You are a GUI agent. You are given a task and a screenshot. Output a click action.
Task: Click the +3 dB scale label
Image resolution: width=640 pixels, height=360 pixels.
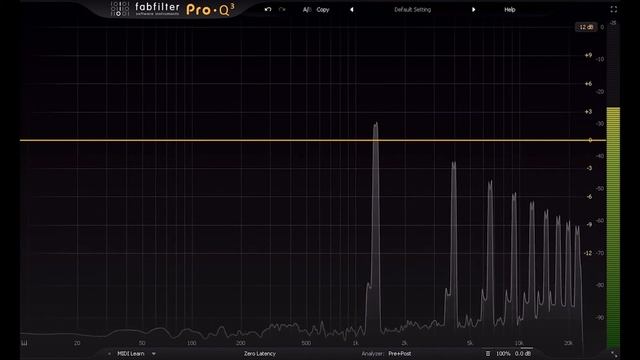tap(588, 111)
